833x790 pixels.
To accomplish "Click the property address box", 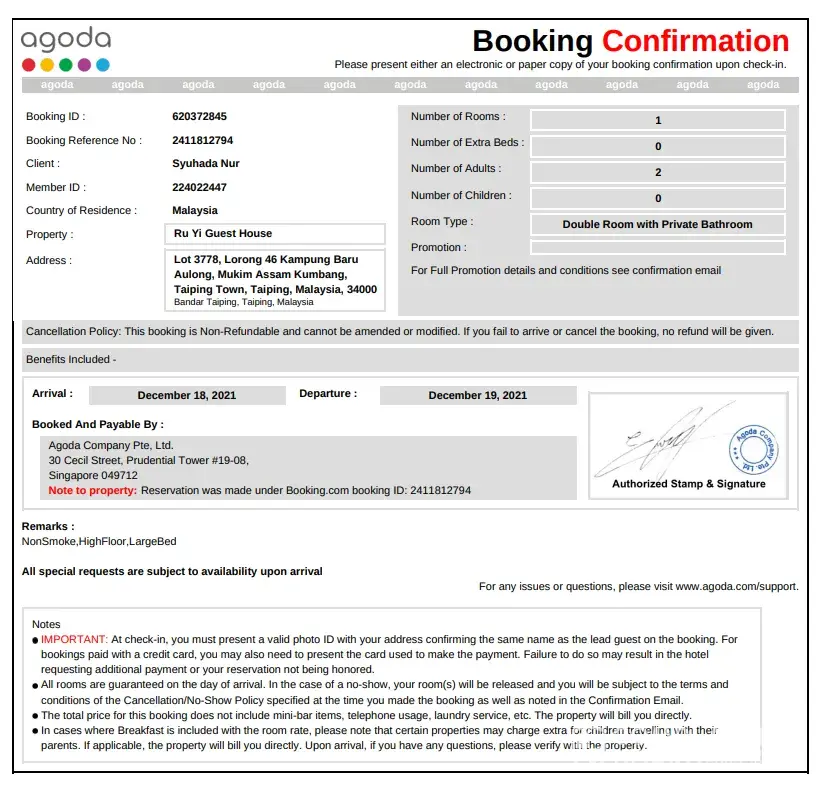I will click(x=275, y=280).
